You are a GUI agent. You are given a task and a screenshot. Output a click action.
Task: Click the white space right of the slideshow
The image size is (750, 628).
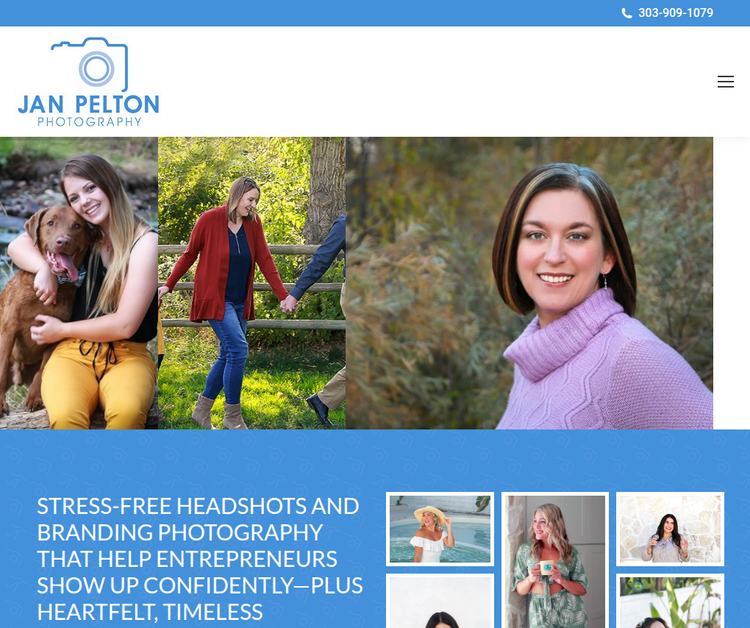click(731, 283)
